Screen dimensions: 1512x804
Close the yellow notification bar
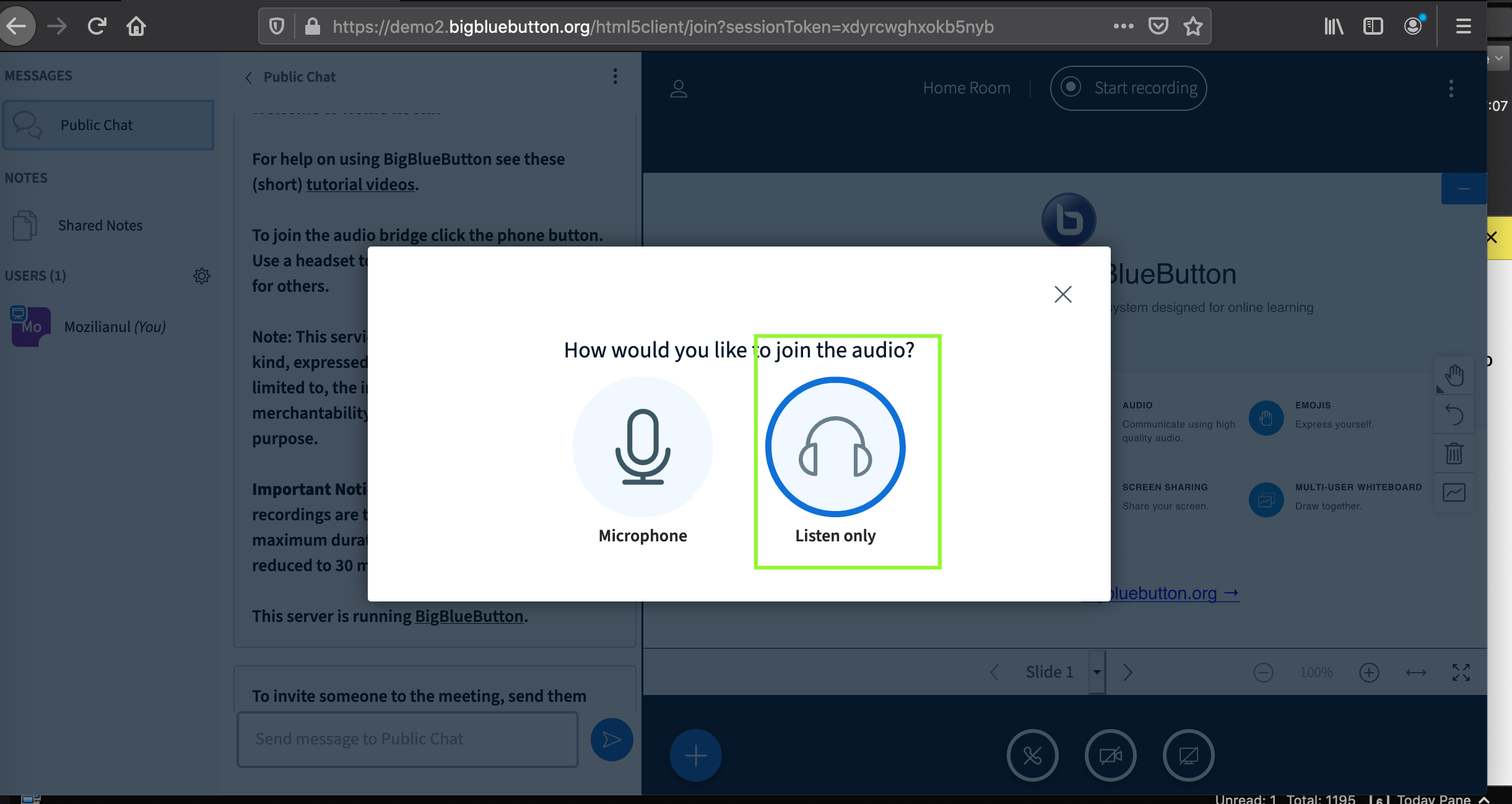(1492, 237)
